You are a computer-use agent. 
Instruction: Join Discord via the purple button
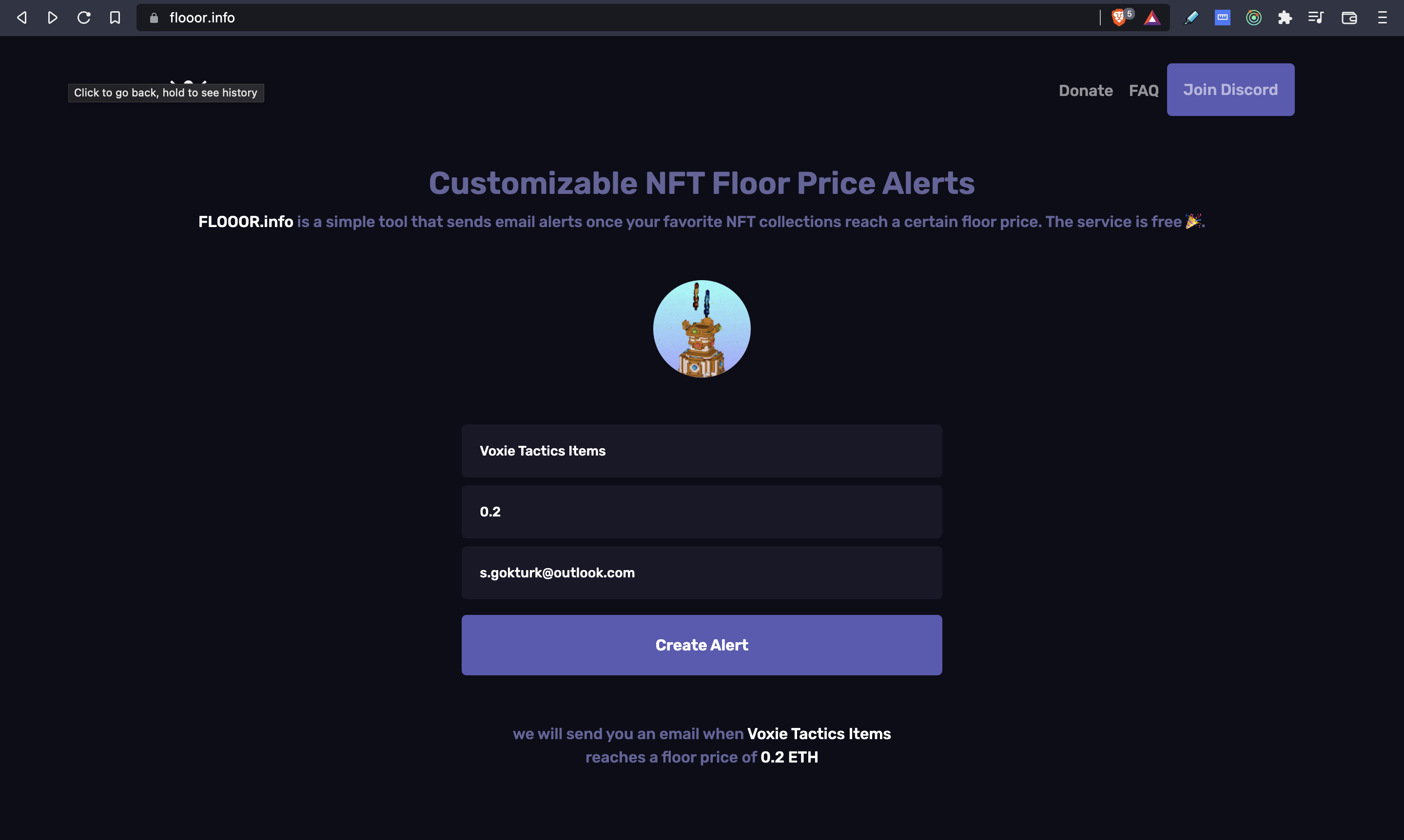1230,90
